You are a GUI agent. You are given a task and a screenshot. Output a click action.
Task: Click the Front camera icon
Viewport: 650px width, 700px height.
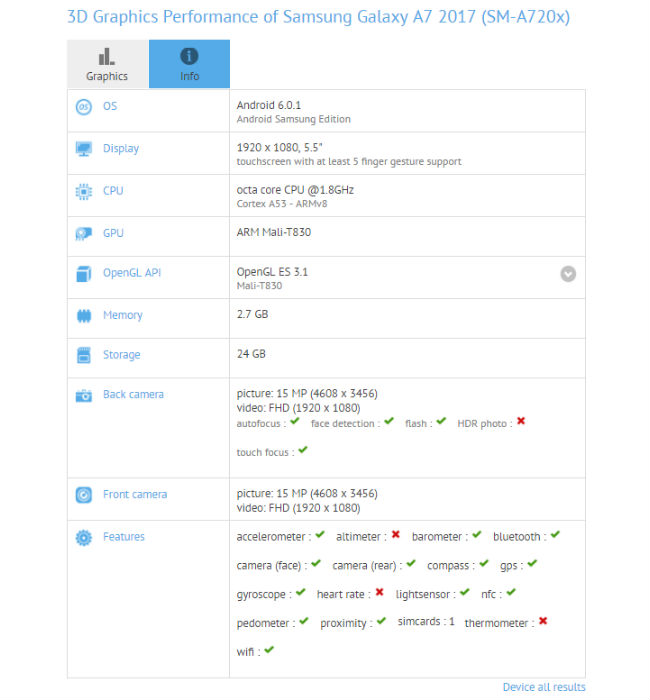coord(84,495)
